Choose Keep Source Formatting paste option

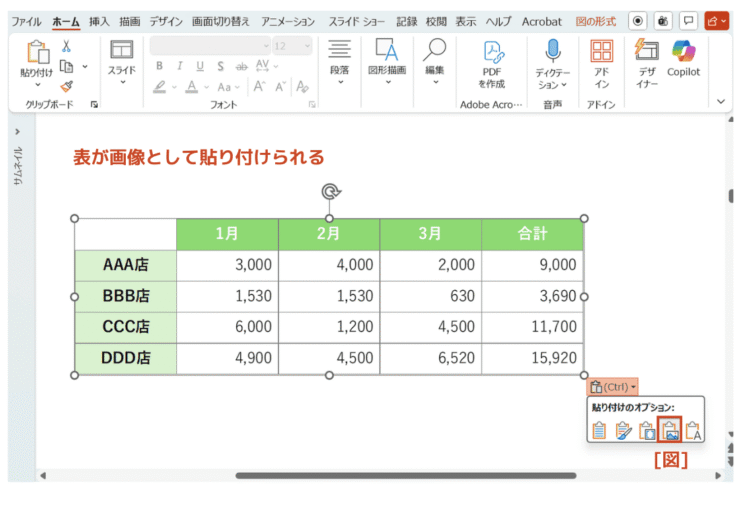(x=623, y=430)
